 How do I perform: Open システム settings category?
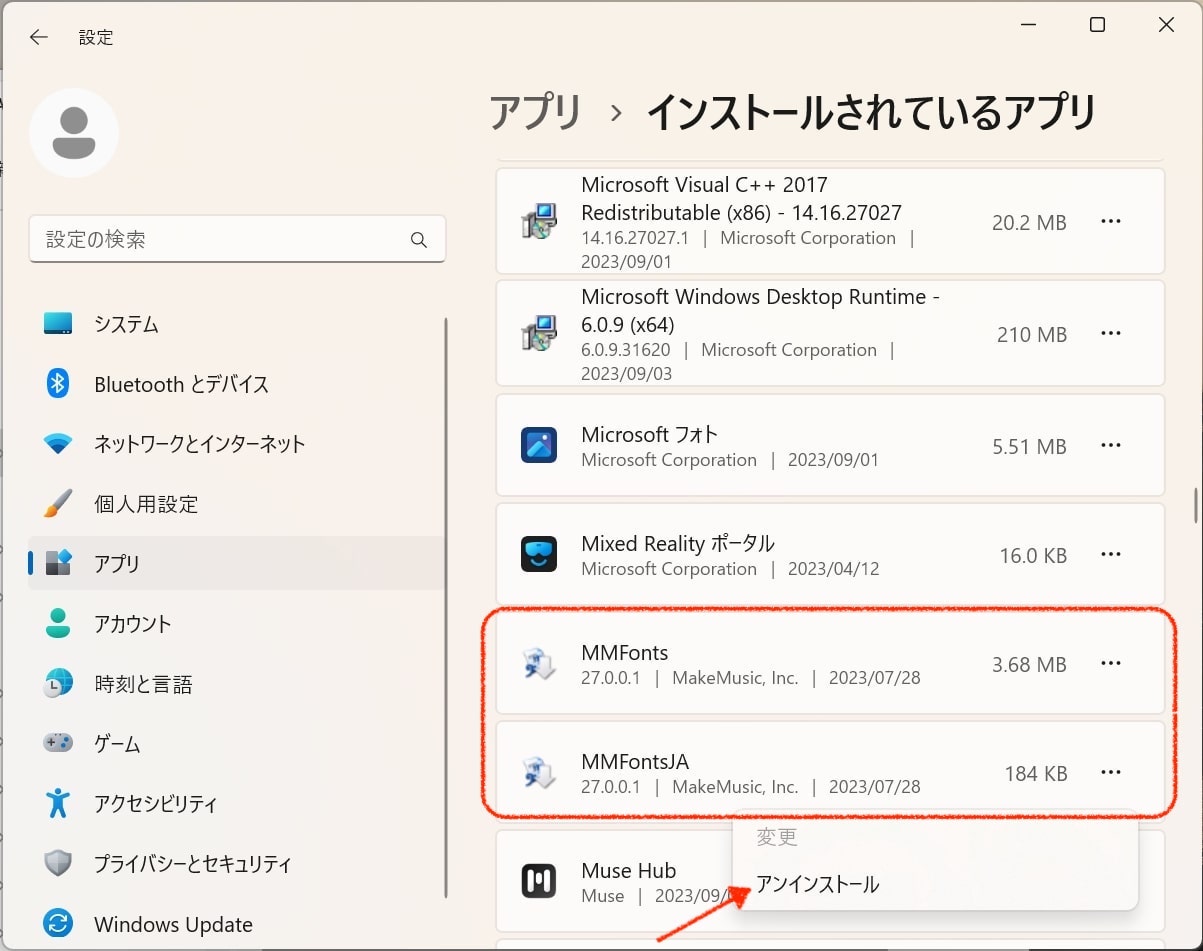tap(236, 324)
